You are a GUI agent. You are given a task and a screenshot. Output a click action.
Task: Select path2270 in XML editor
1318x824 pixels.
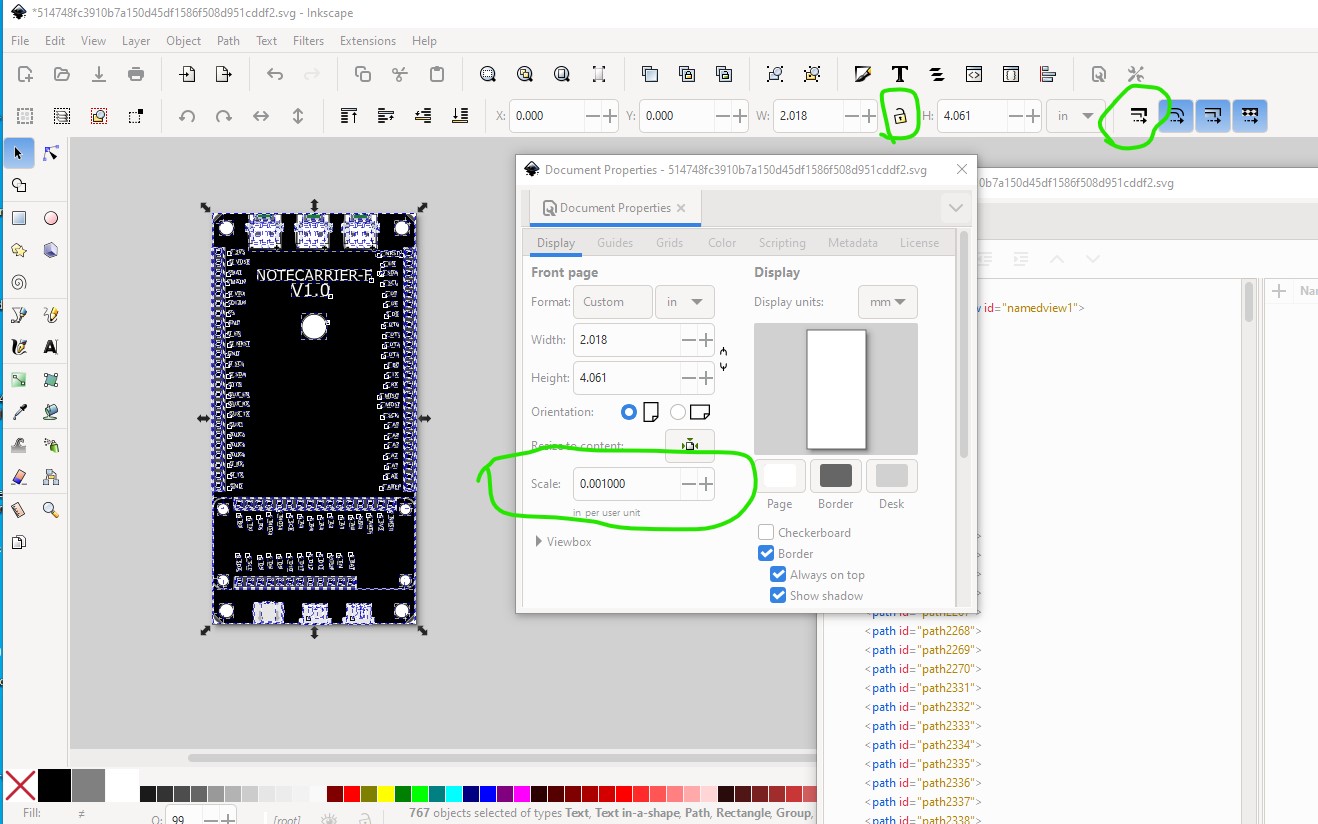click(923, 669)
